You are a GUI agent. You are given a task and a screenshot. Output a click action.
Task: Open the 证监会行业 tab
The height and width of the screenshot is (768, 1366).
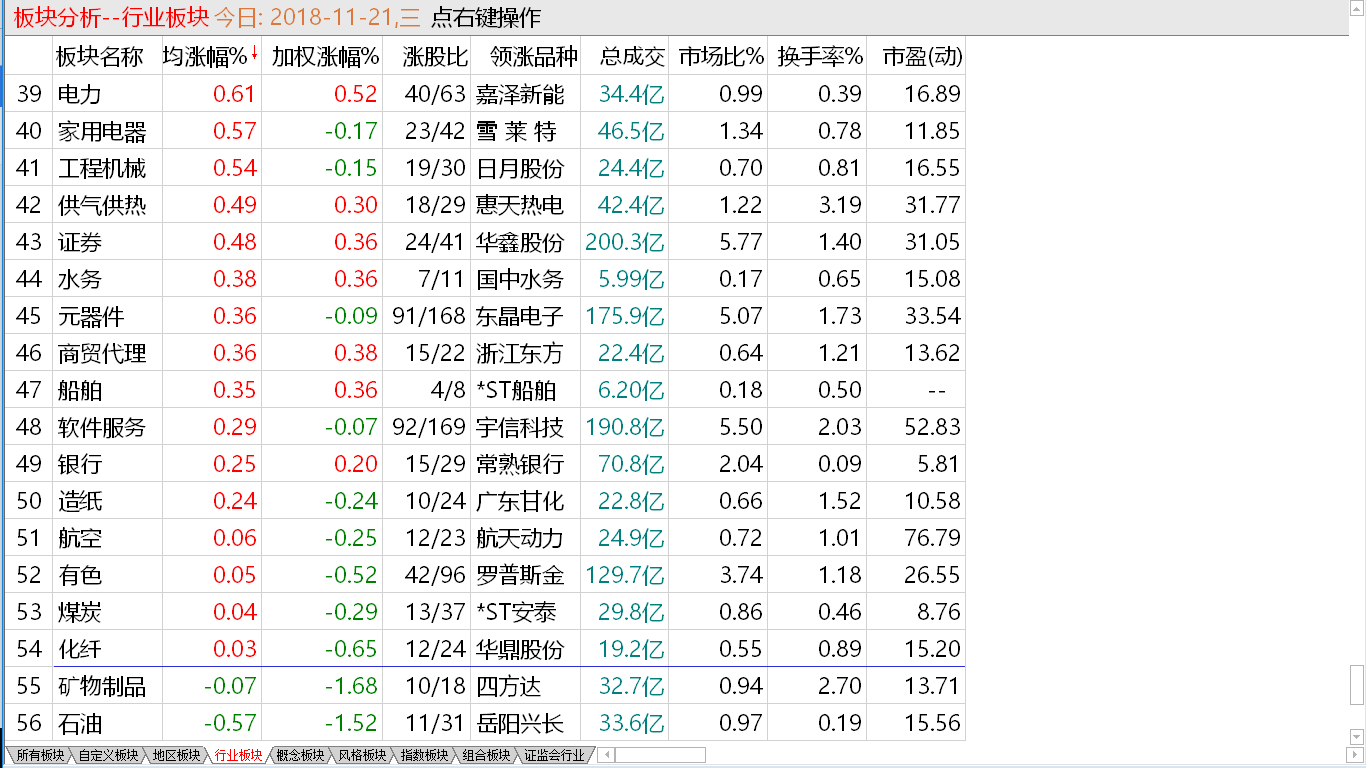pyautogui.click(x=554, y=755)
